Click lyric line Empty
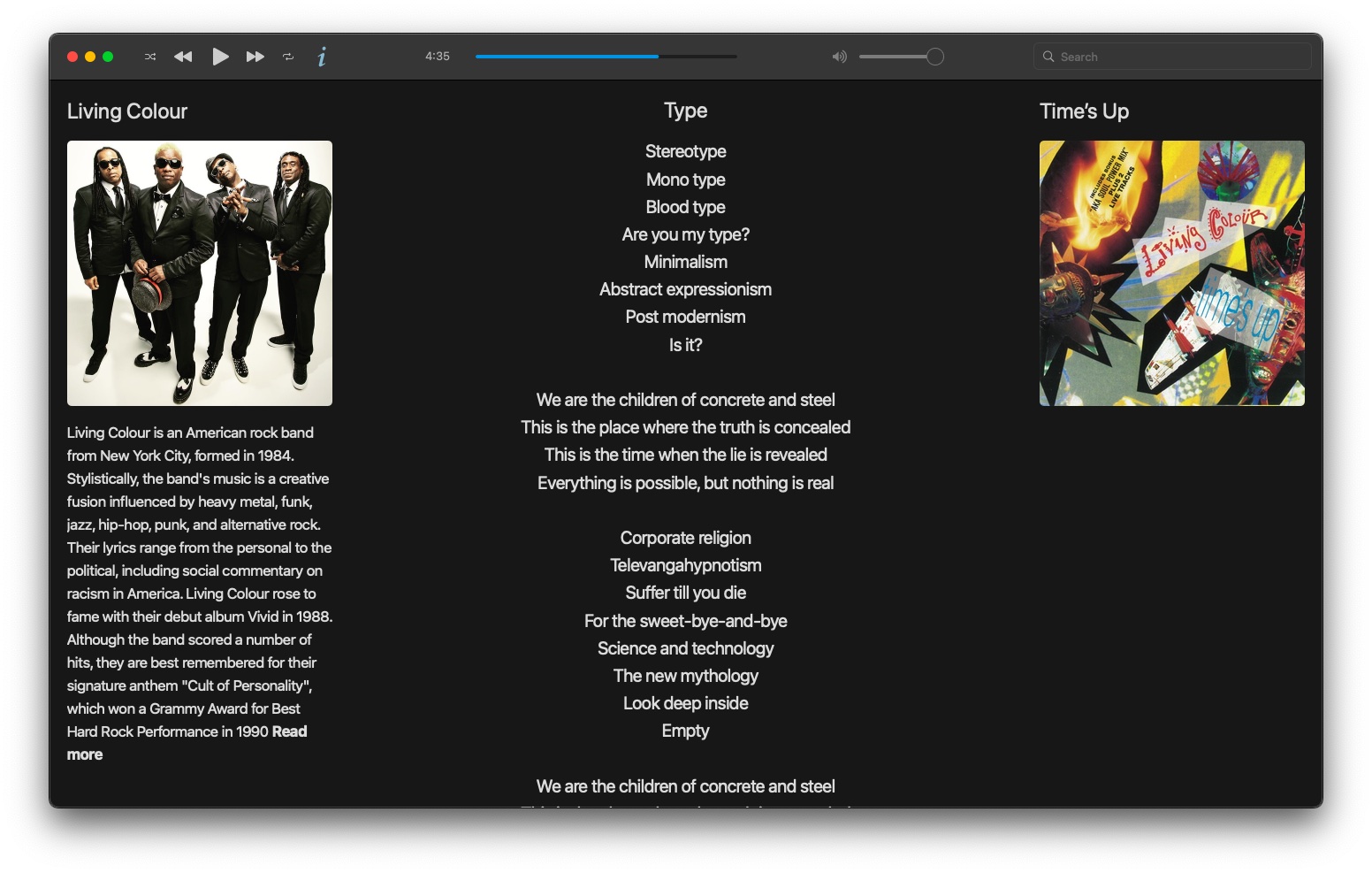The image size is (1372, 873). [x=686, y=731]
